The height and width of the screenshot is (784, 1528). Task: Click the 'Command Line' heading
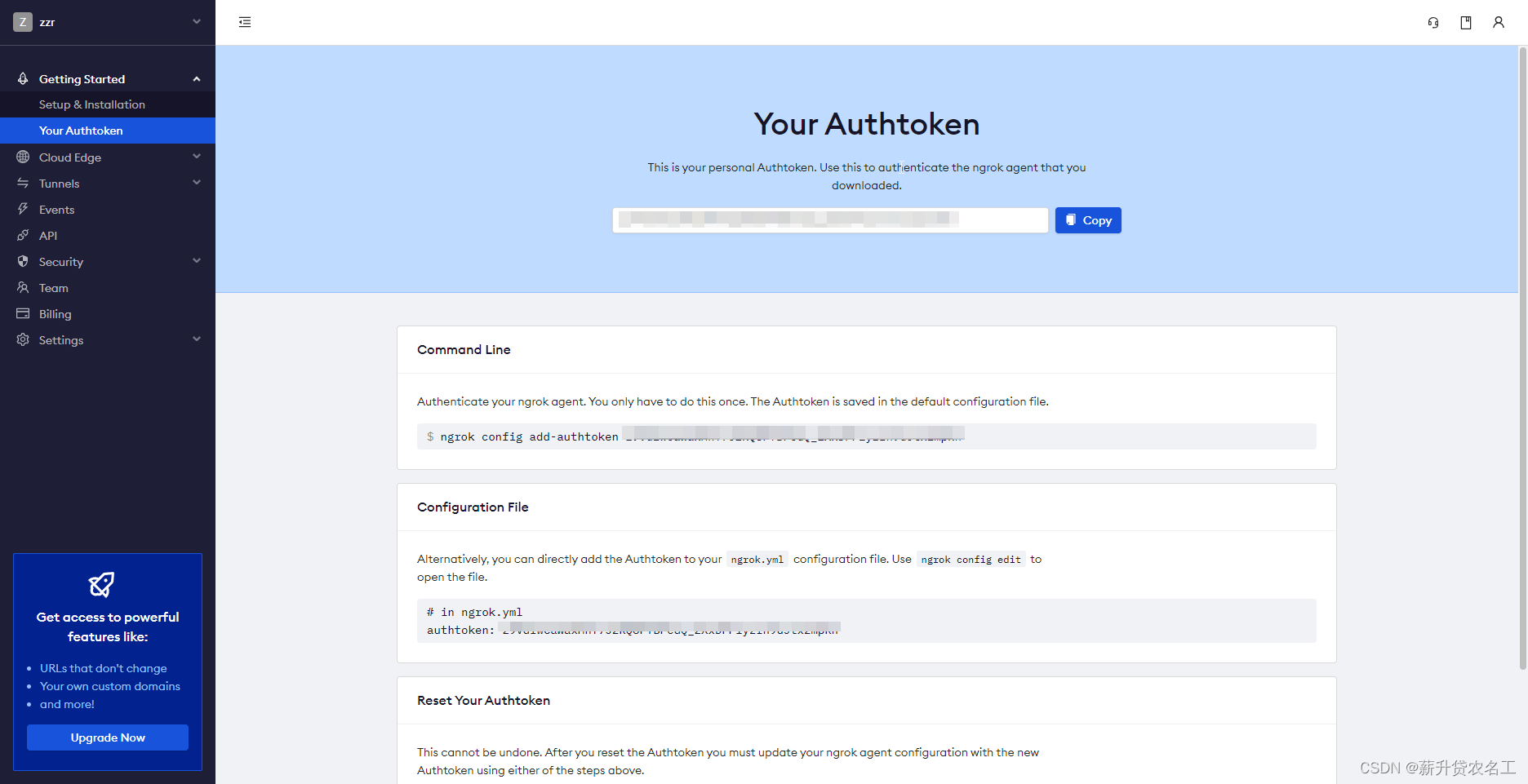pyautogui.click(x=464, y=349)
